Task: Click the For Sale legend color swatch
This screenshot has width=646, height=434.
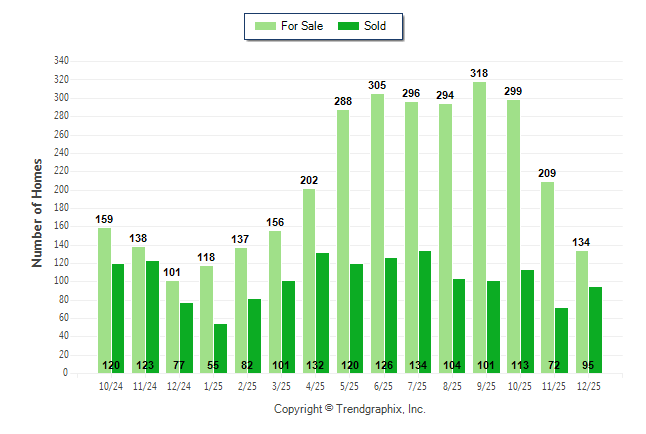Action: pyautogui.click(x=265, y=26)
